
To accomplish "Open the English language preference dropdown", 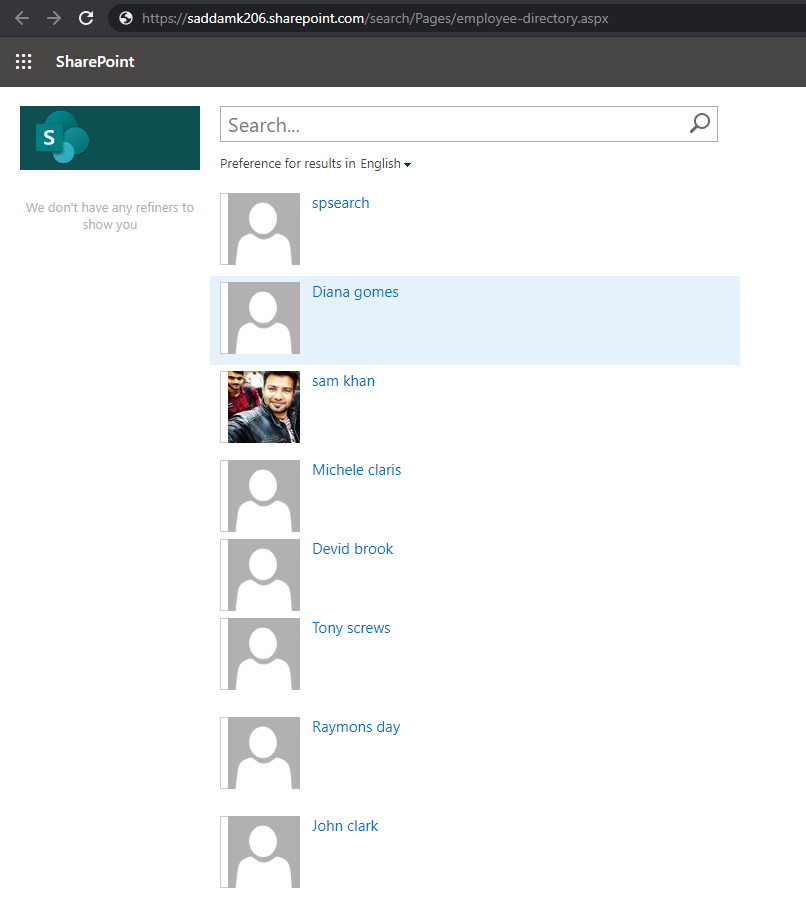I will pos(386,164).
